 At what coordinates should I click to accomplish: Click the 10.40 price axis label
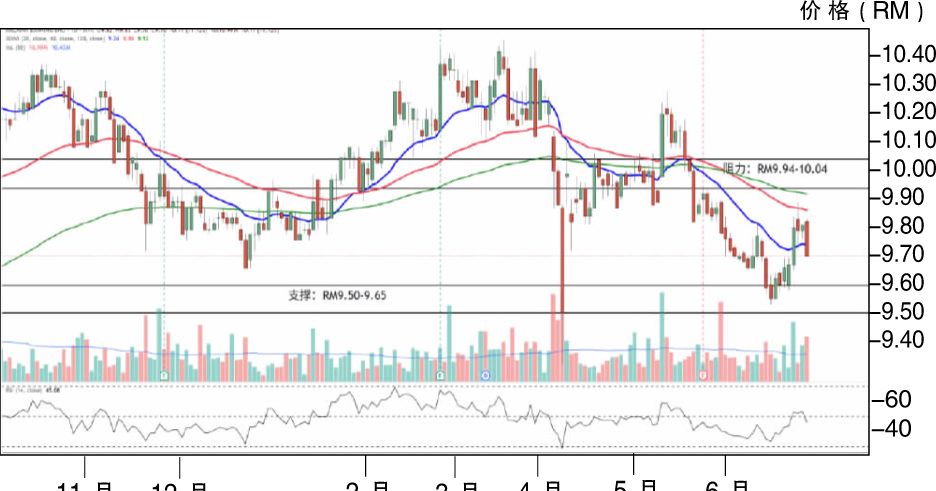909,54
